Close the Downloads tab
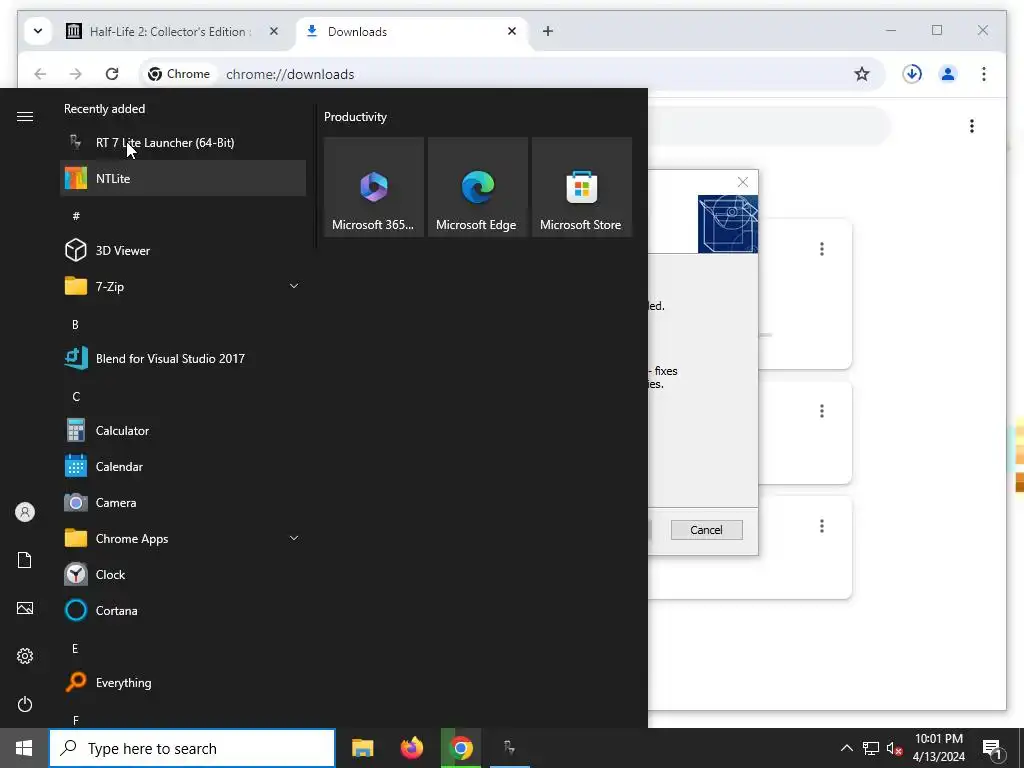This screenshot has width=1024, height=768. 512,31
